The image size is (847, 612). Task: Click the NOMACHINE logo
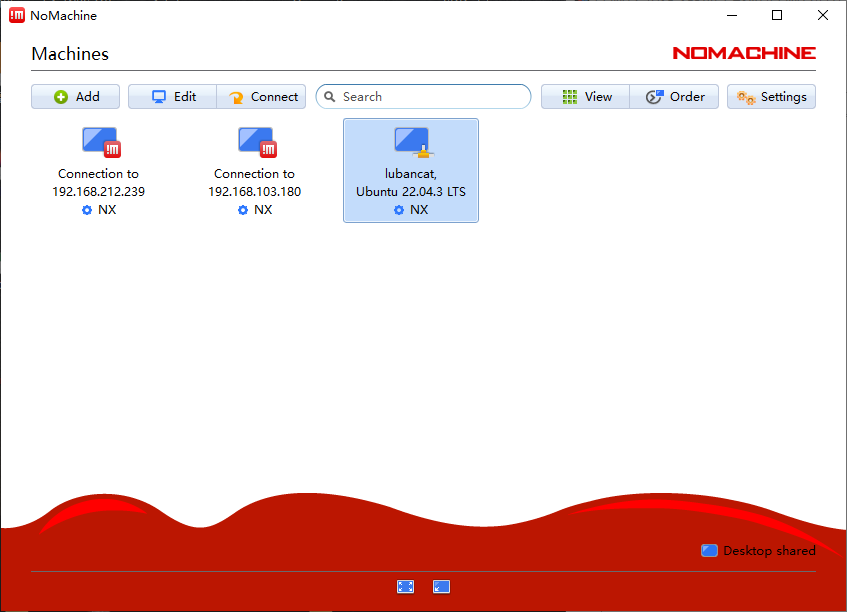click(x=744, y=53)
